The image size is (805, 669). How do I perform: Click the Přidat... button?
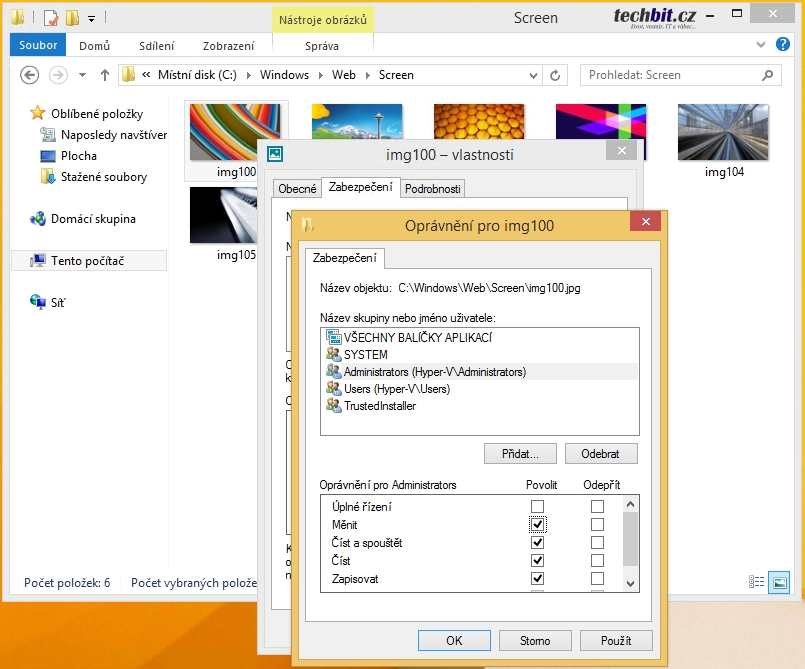click(x=520, y=454)
